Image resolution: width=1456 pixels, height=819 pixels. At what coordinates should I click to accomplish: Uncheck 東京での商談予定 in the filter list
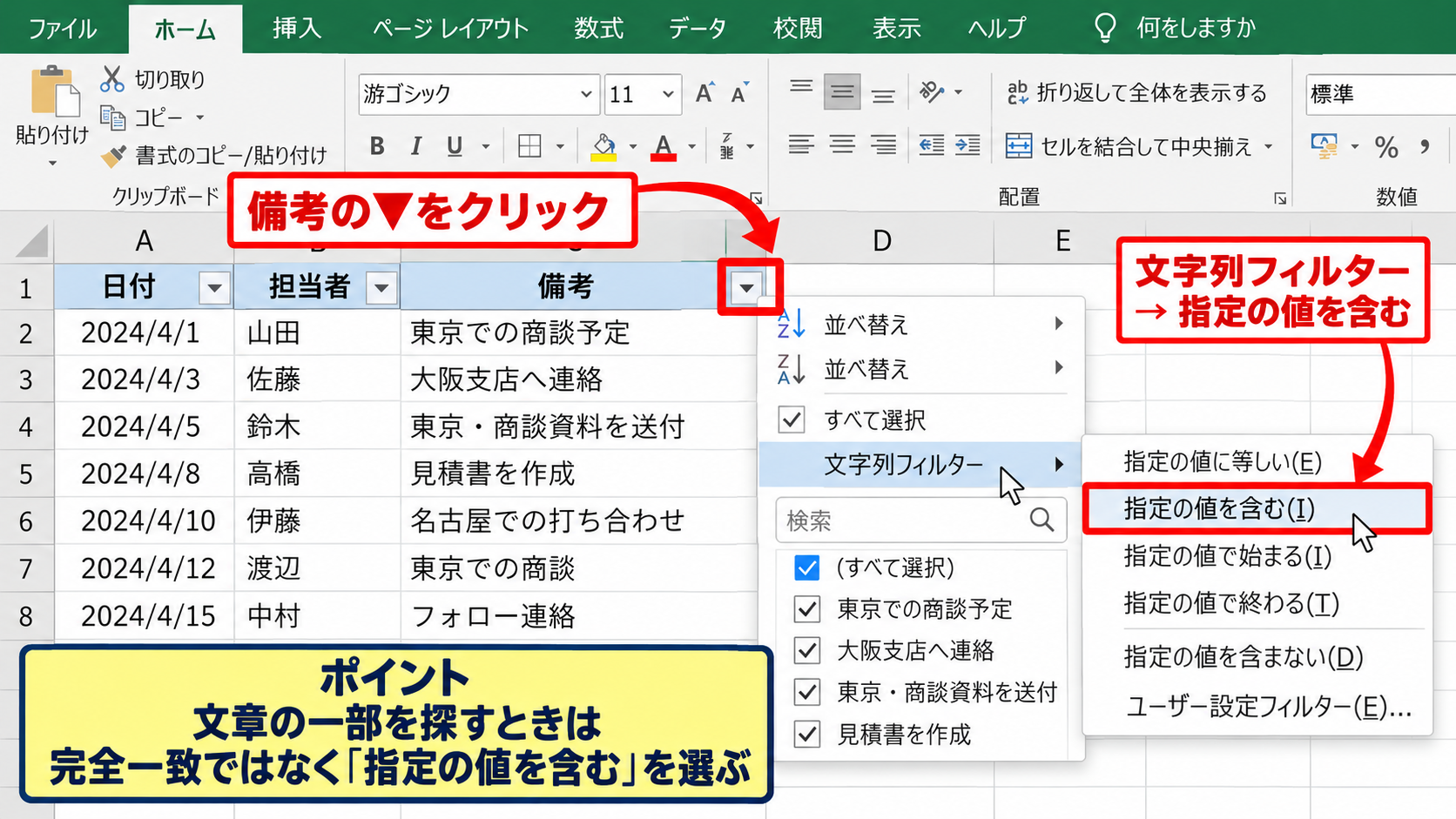pos(807,609)
